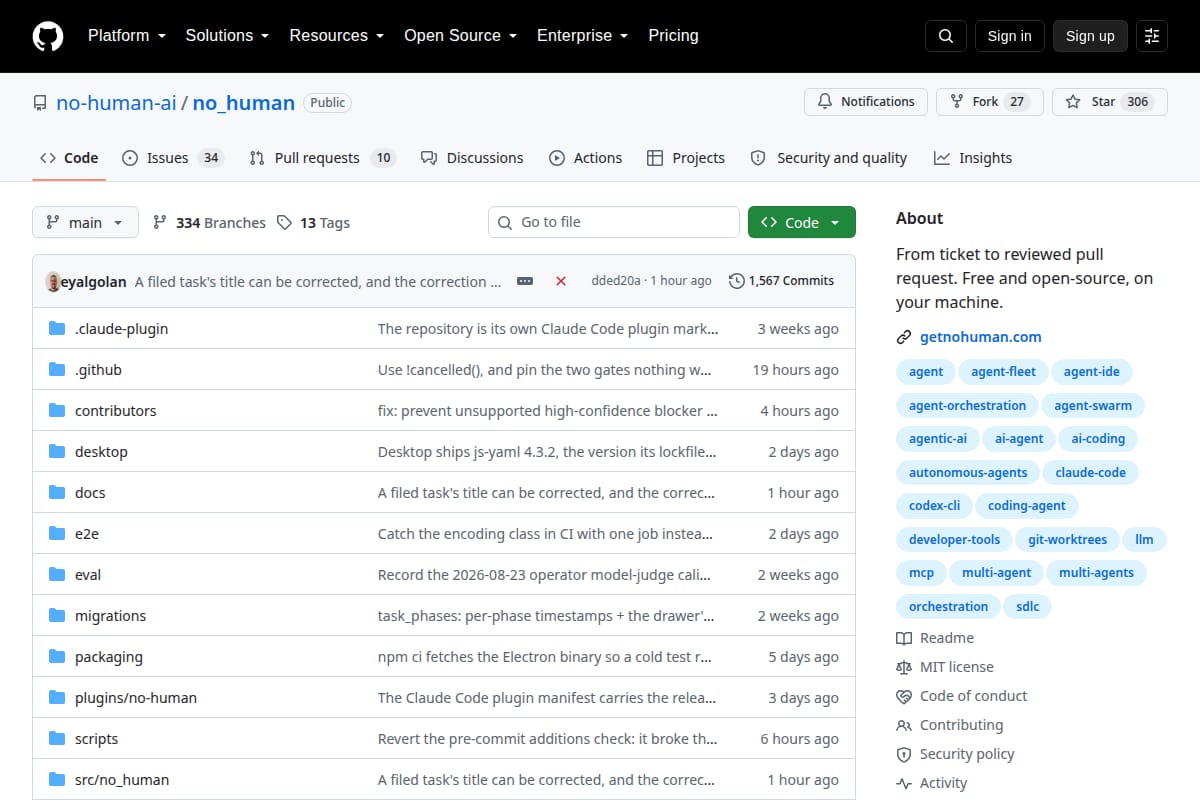1200x800 pixels.
Task: Click the sdlc topic tag
Action: (1028, 606)
